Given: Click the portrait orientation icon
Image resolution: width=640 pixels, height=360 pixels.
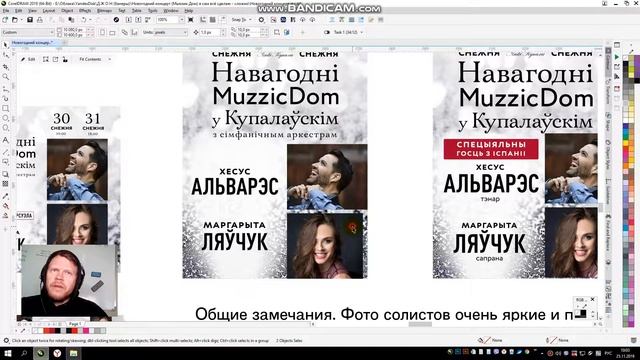Looking at the screenshot, I should [x=102, y=32].
